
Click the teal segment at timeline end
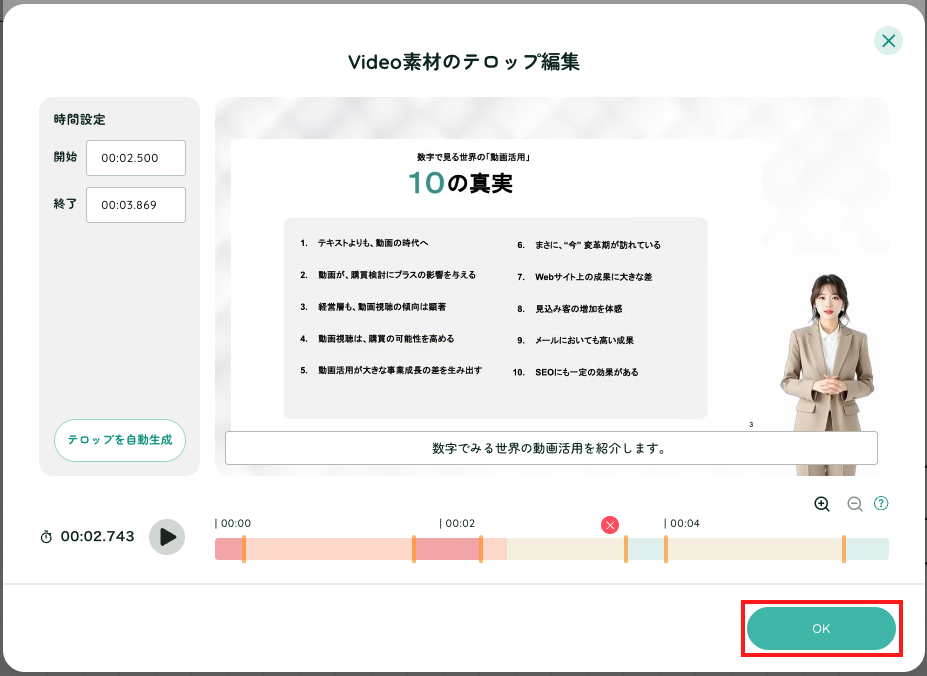pyautogui.click(x=867, y=549)
